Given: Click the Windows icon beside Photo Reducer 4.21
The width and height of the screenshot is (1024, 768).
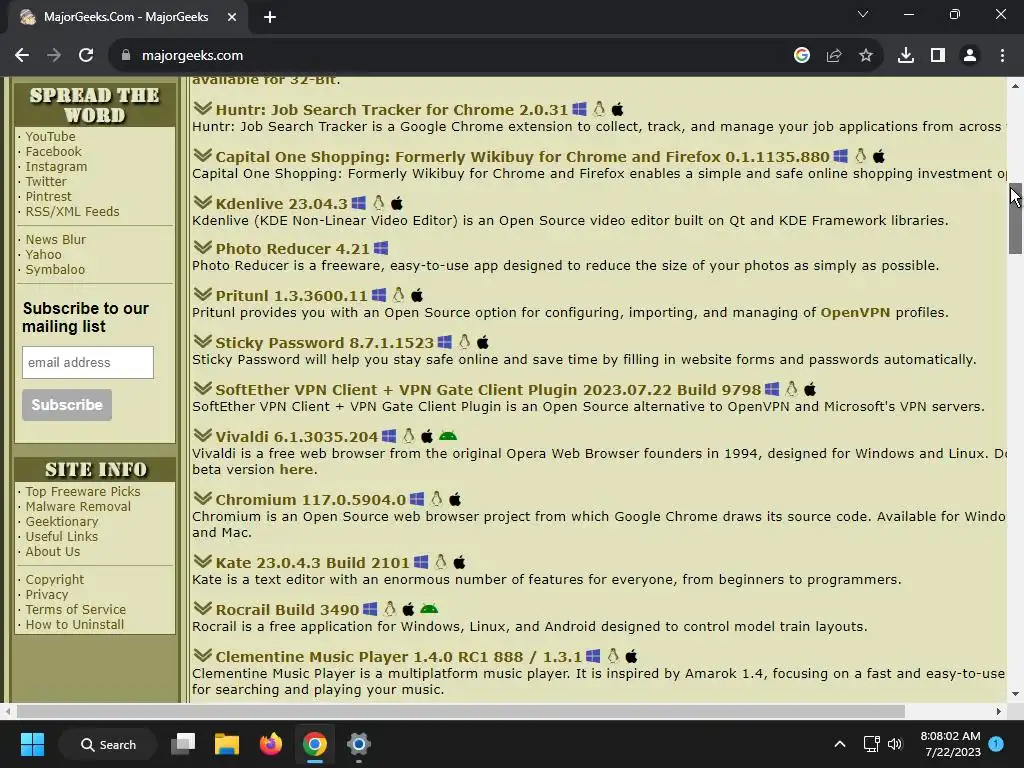Looking at the screenshot, I should [381, 248].
